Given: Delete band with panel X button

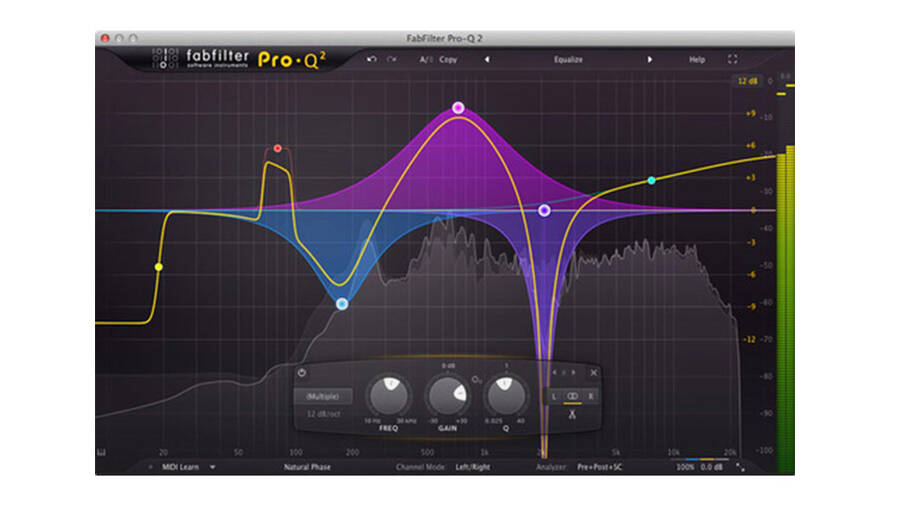Looking at the screenshot, I should click(593, 373).
